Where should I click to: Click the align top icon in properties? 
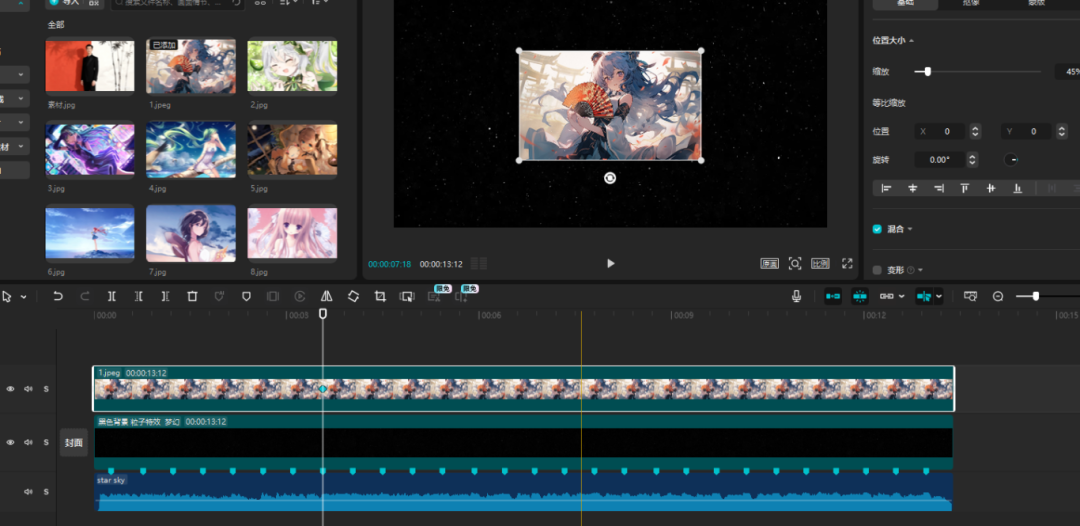[x=965, y=188]
